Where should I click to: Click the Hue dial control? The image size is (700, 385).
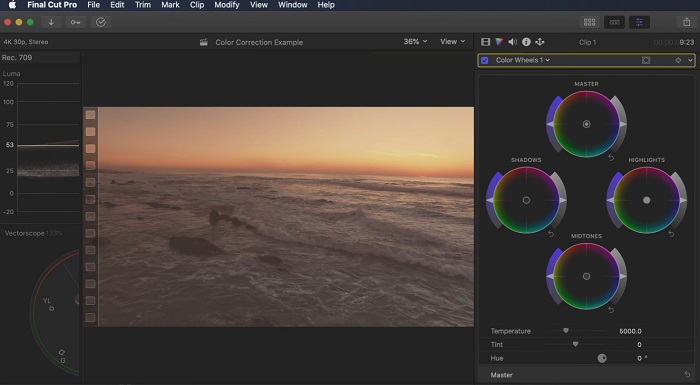602,358
